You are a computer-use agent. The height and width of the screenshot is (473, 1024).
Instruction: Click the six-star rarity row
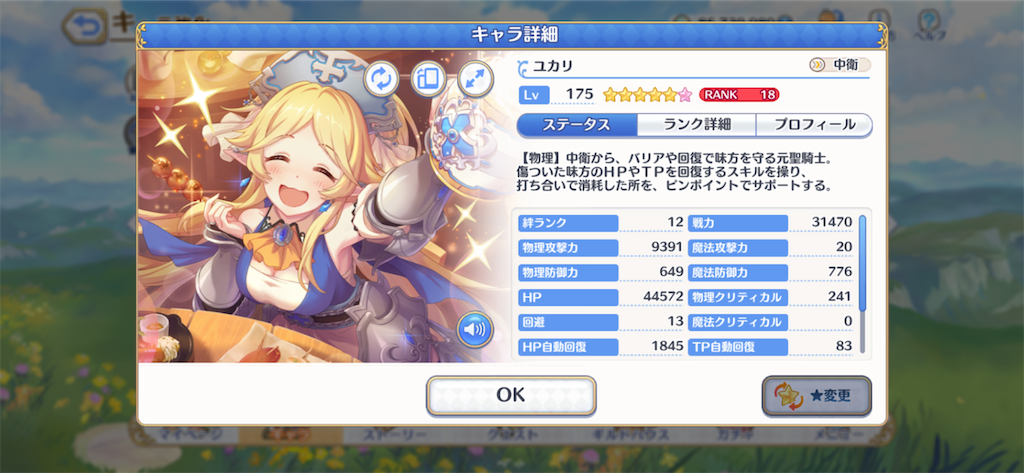647,95
